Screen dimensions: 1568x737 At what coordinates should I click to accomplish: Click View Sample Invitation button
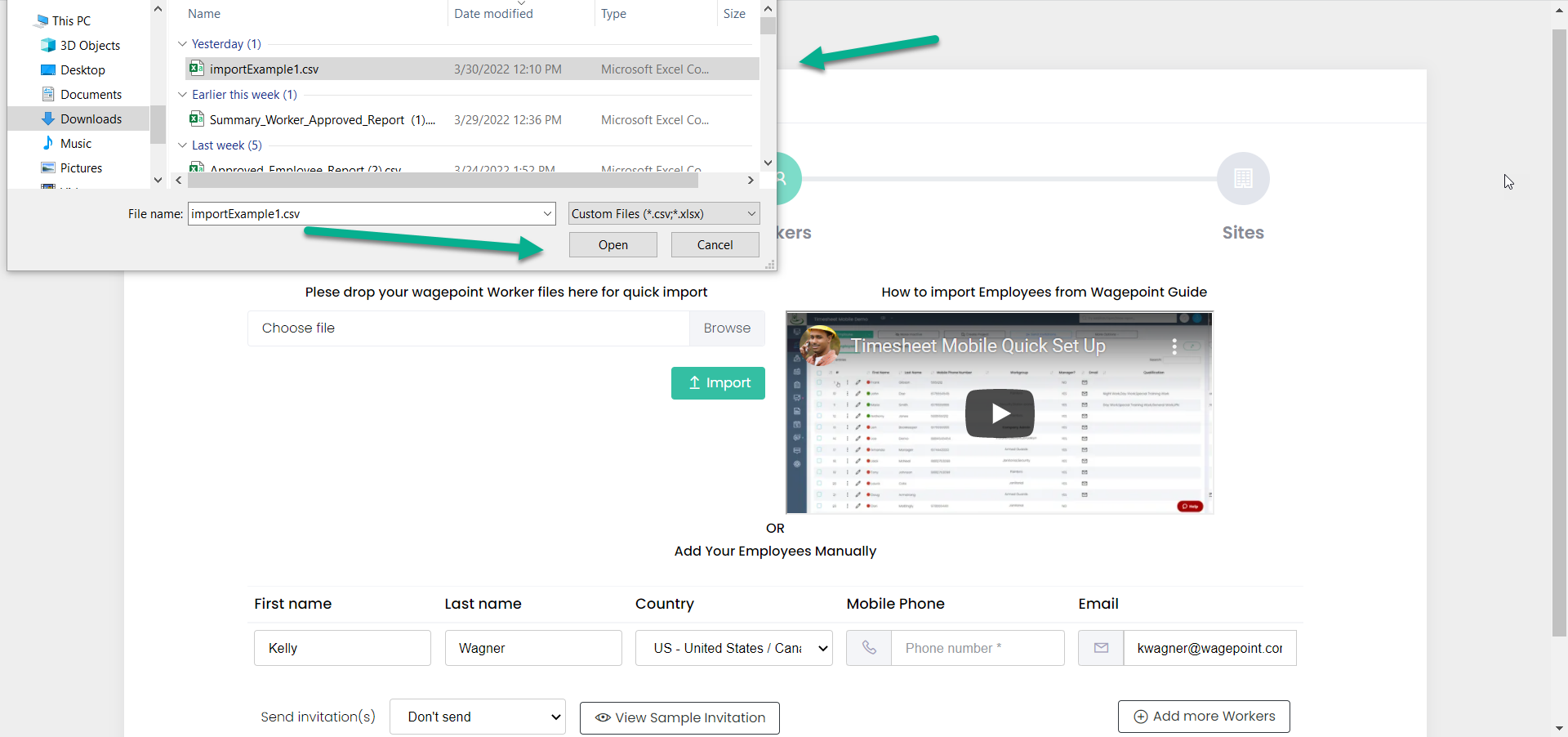coord(679,717)
